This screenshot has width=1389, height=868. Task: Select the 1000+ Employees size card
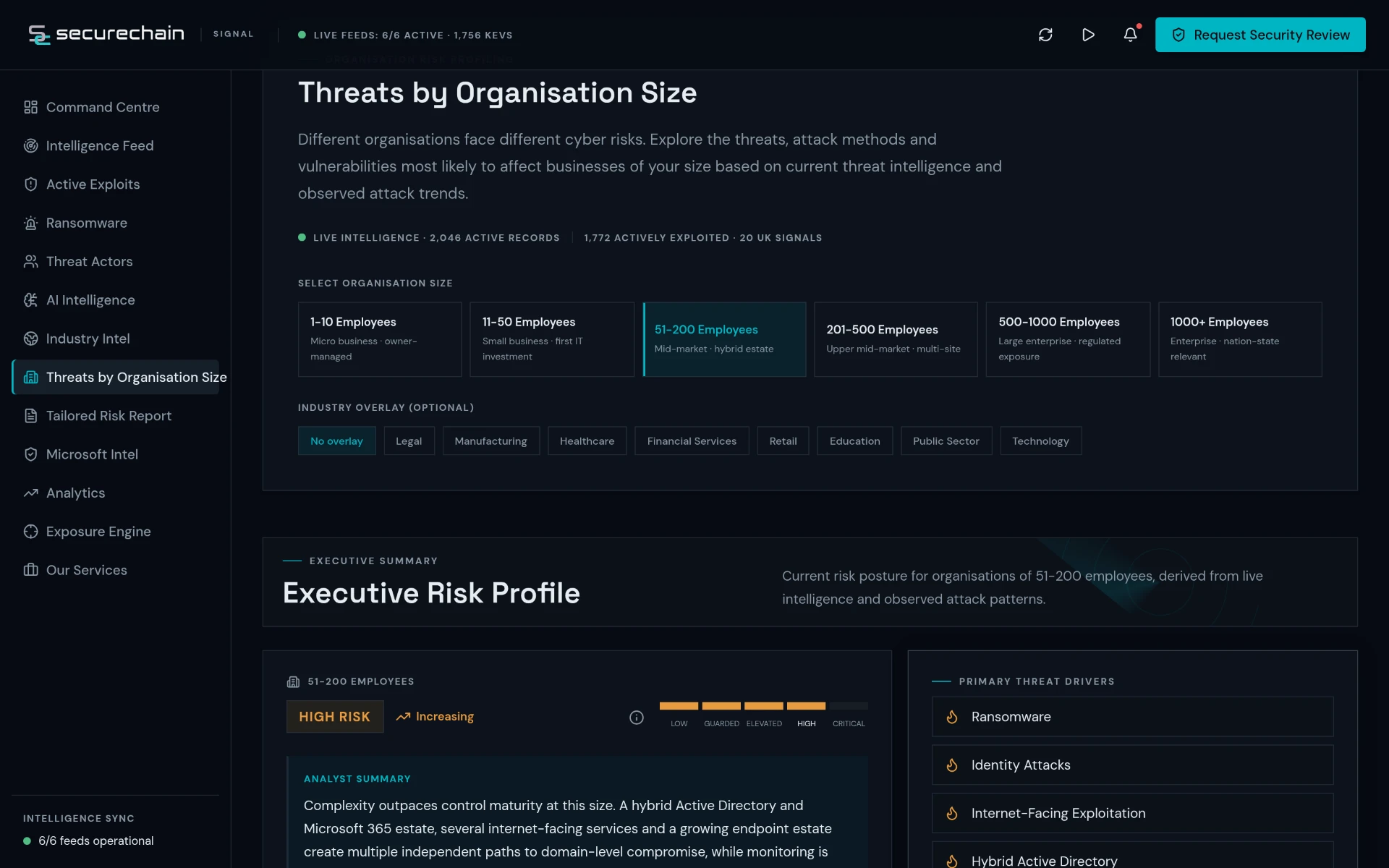1240,339
